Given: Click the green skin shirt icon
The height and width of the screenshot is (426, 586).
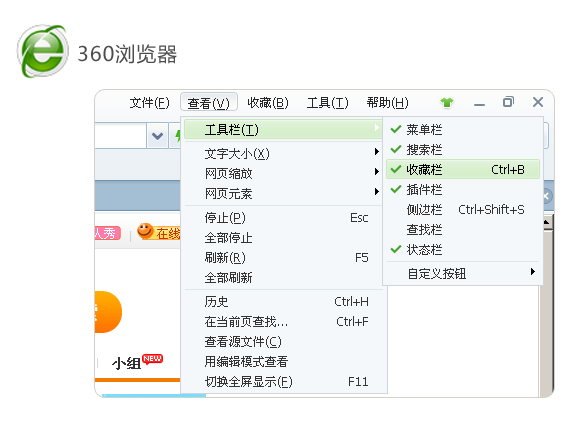Looking at the screenshot, I should point(447,102).
